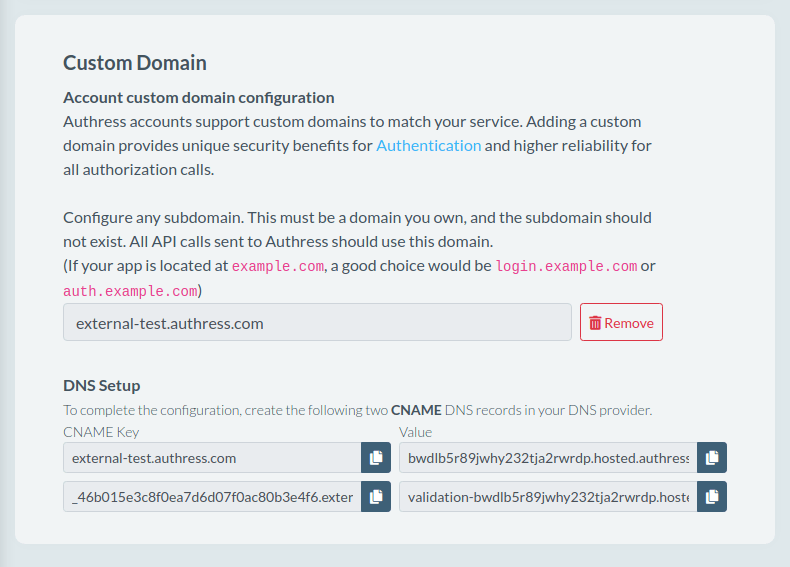Select the _46b015e3c8f0ea7d6d07f0ac80b3e4f6 key field
Screen dimensions: 790x567
pyautogui.click(x=212, y=497)
